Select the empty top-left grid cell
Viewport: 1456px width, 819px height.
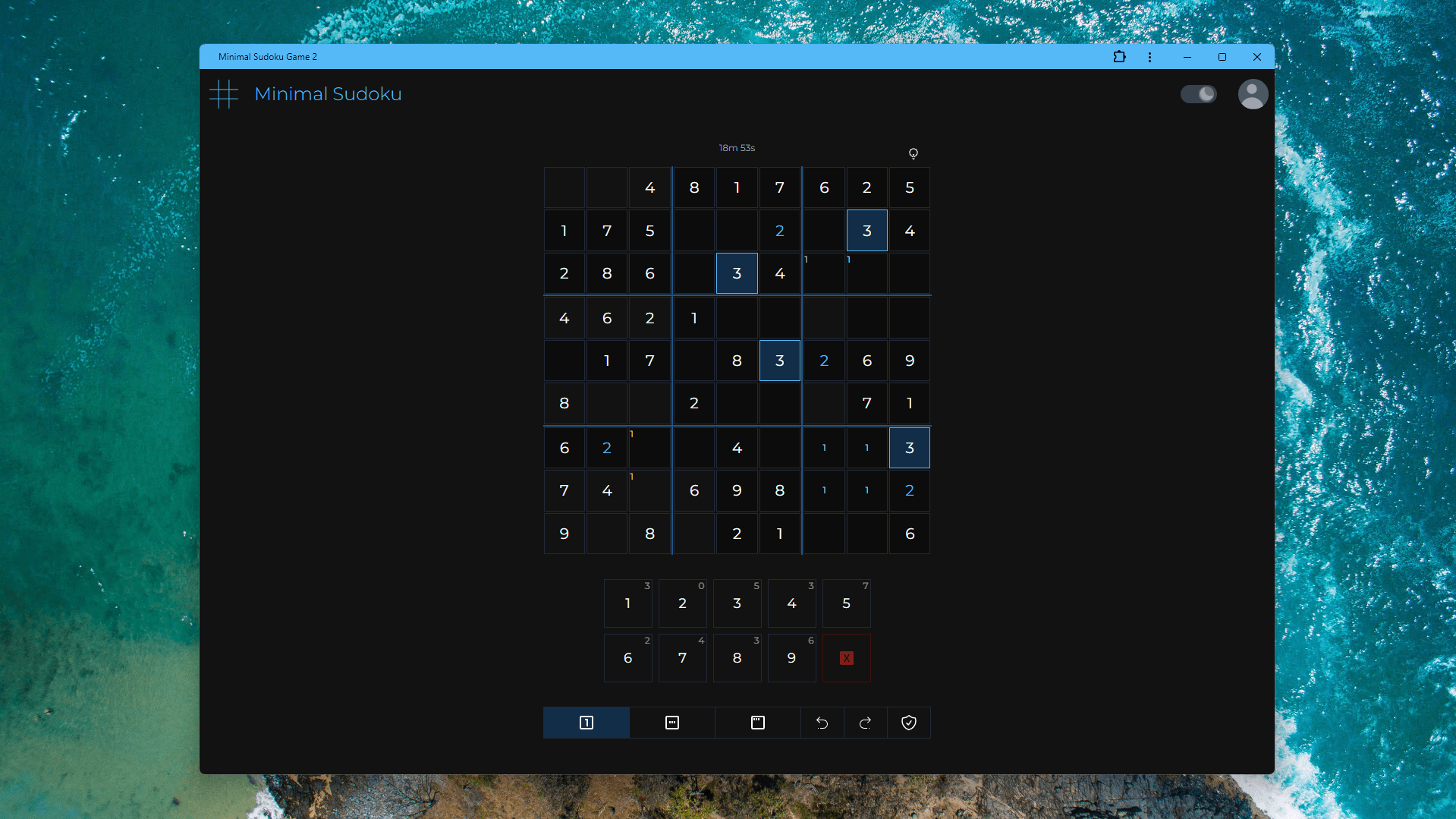(x=564, y=187)
